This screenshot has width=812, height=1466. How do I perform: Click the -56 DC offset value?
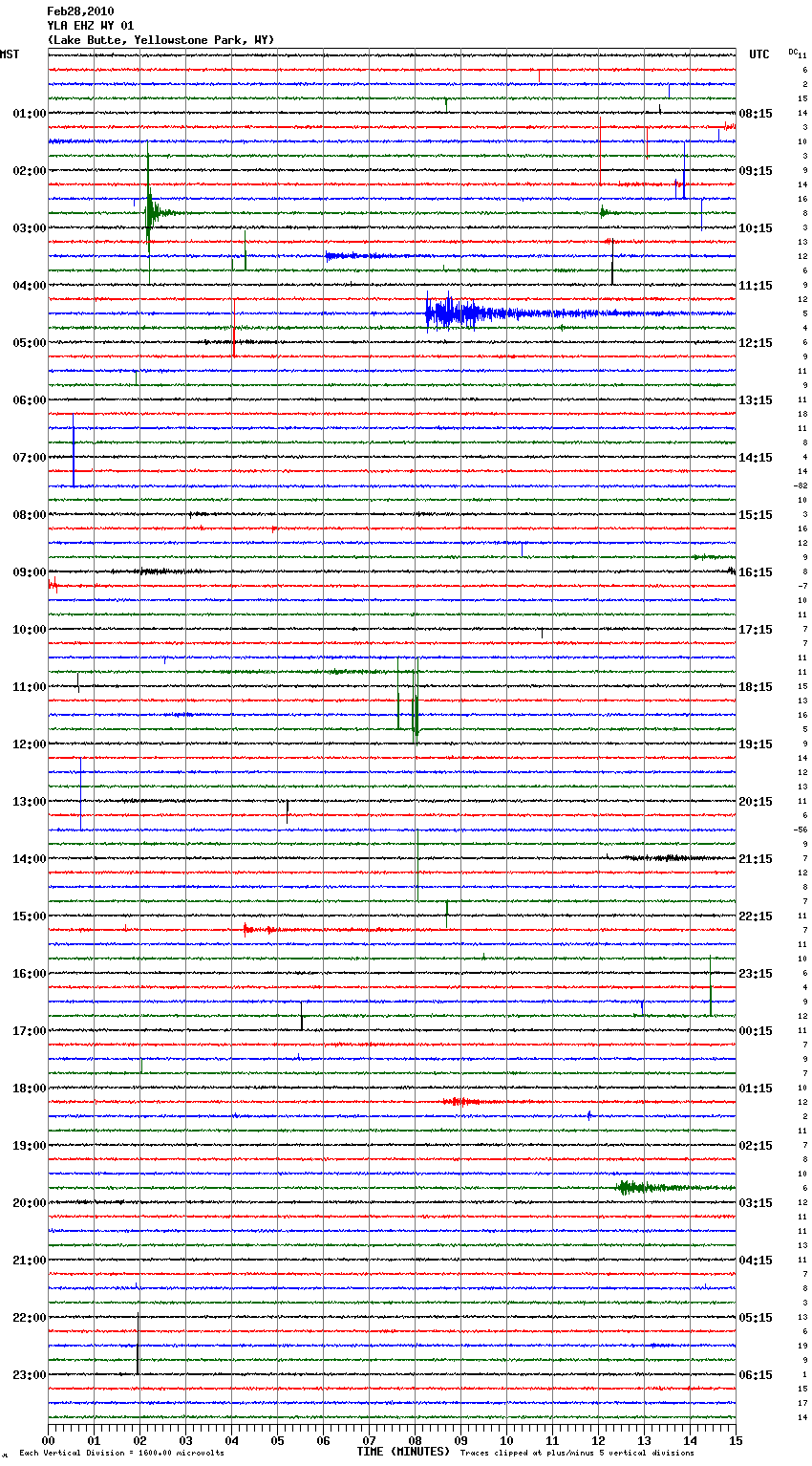pos(801,830)
